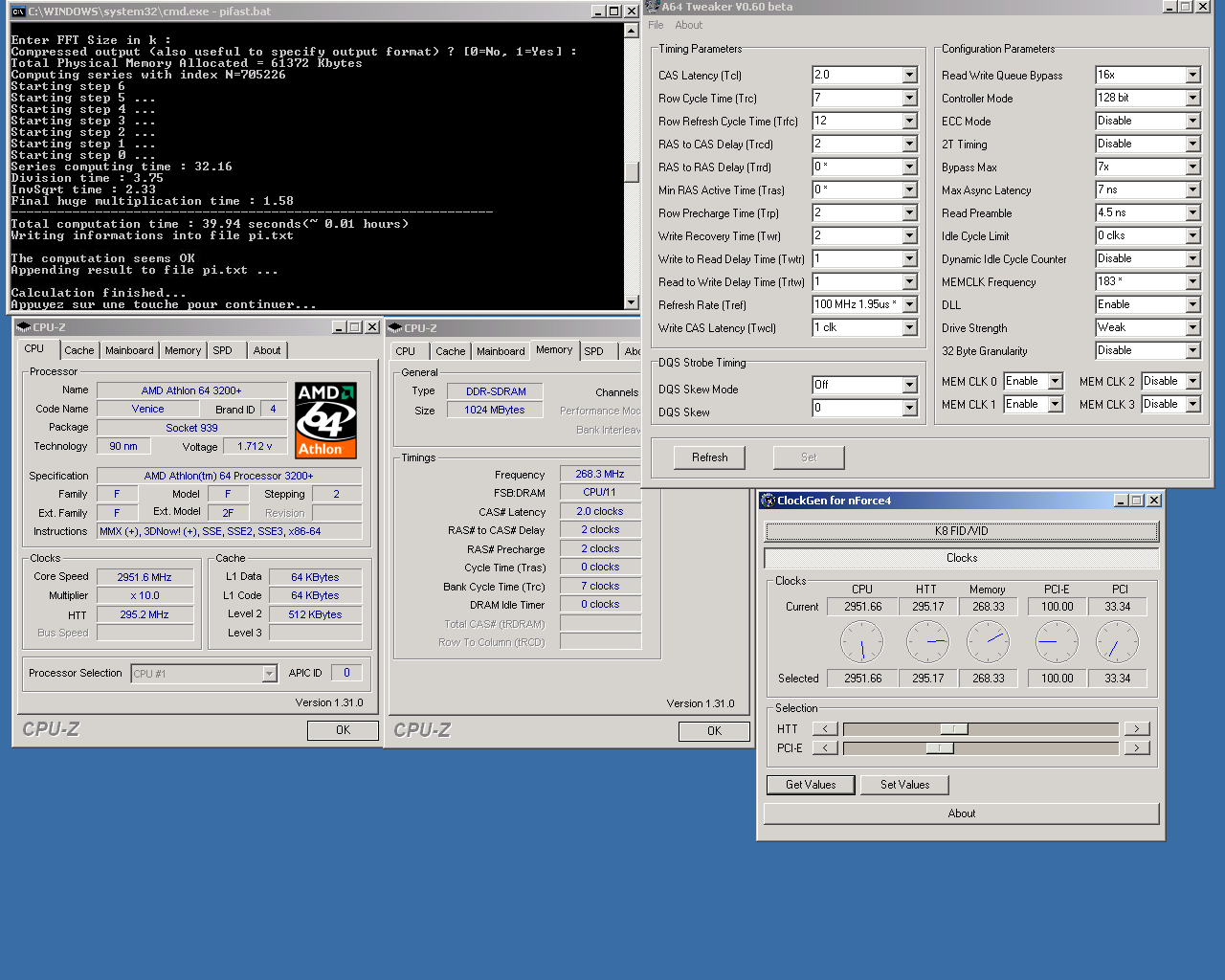
Task: Click the Memory clock dial in ClockGen
Action: coord(988,641)
